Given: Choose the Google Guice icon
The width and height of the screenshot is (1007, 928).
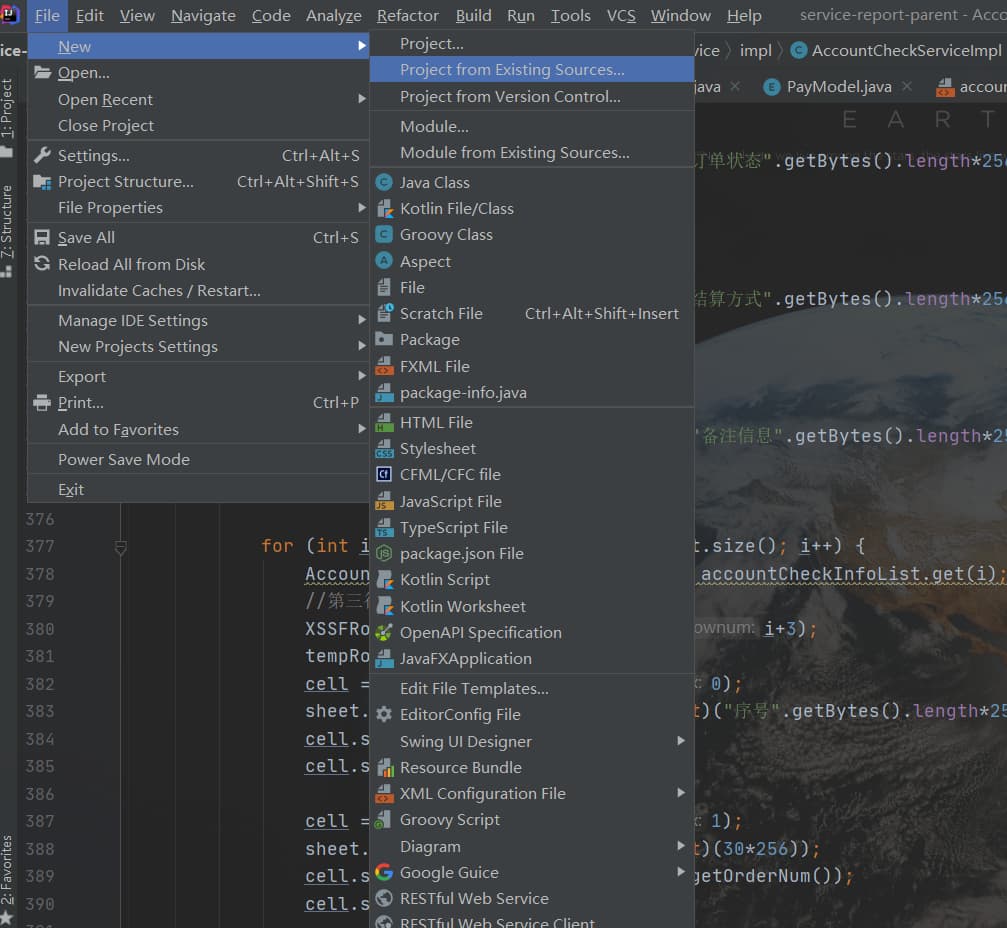Looking at the screenshot, I should (384, 873).
